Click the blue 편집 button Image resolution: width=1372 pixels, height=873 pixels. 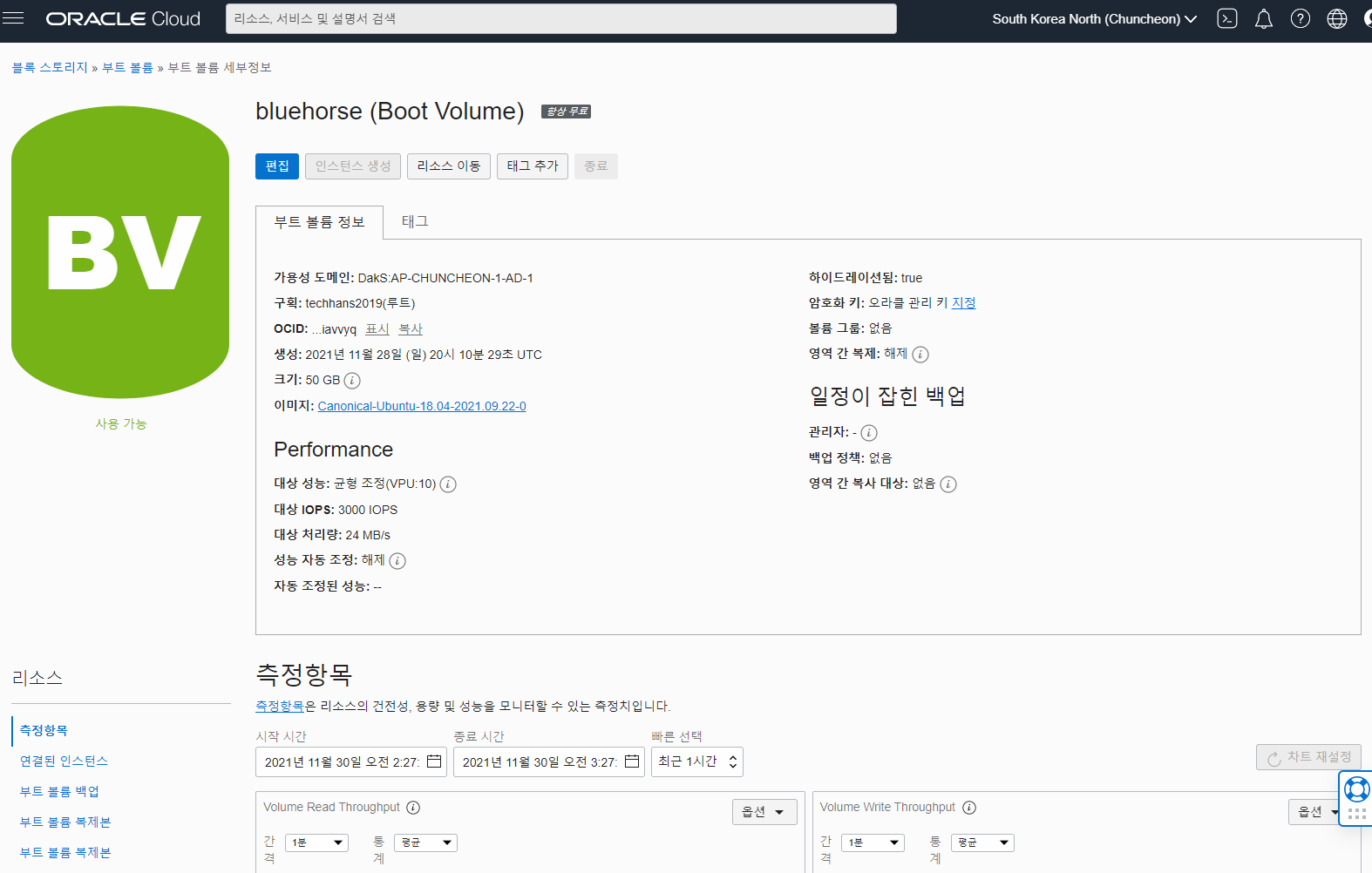pos(277,166)
